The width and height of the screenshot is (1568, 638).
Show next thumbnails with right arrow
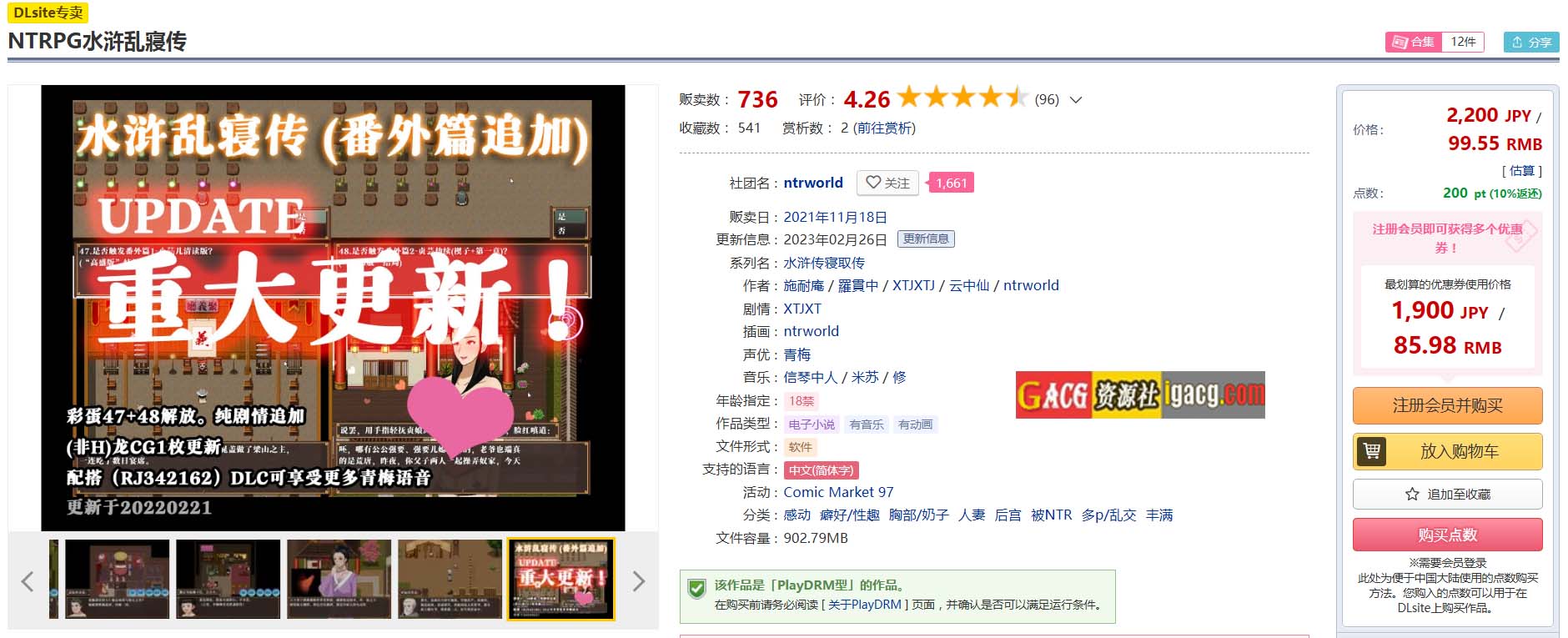point(638,580)
